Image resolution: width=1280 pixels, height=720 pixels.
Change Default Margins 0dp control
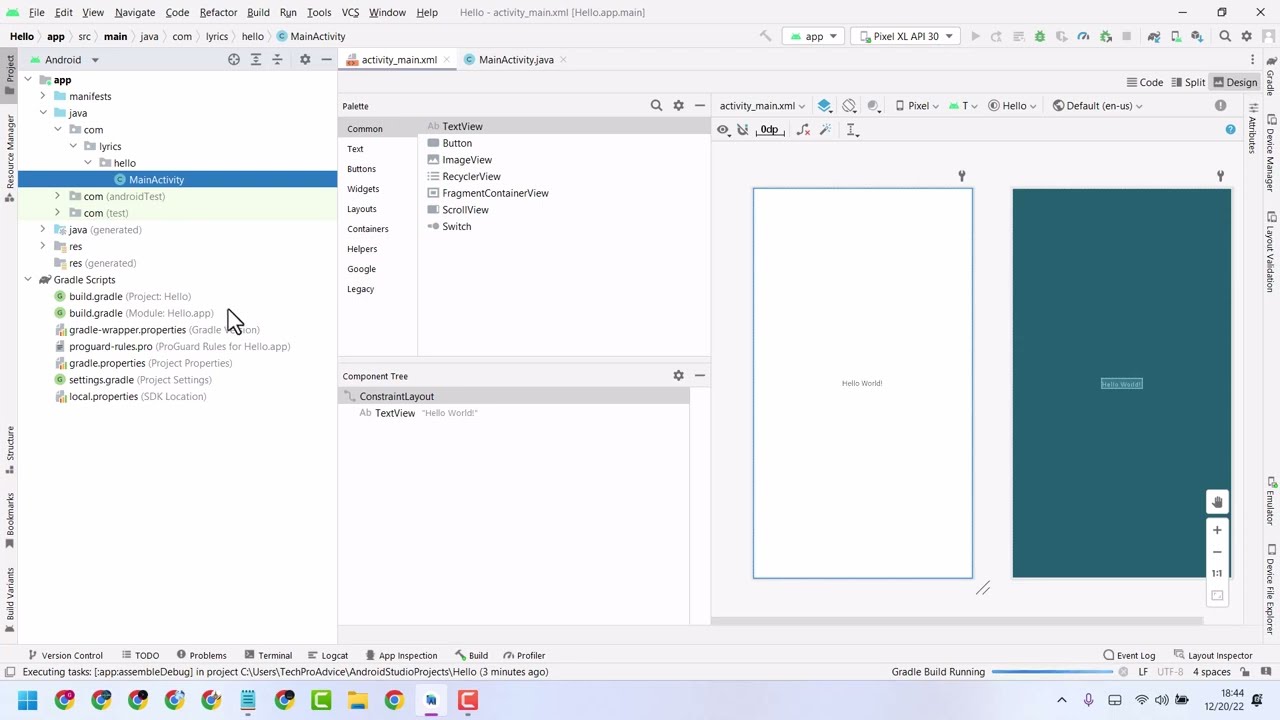pos(769,130)
